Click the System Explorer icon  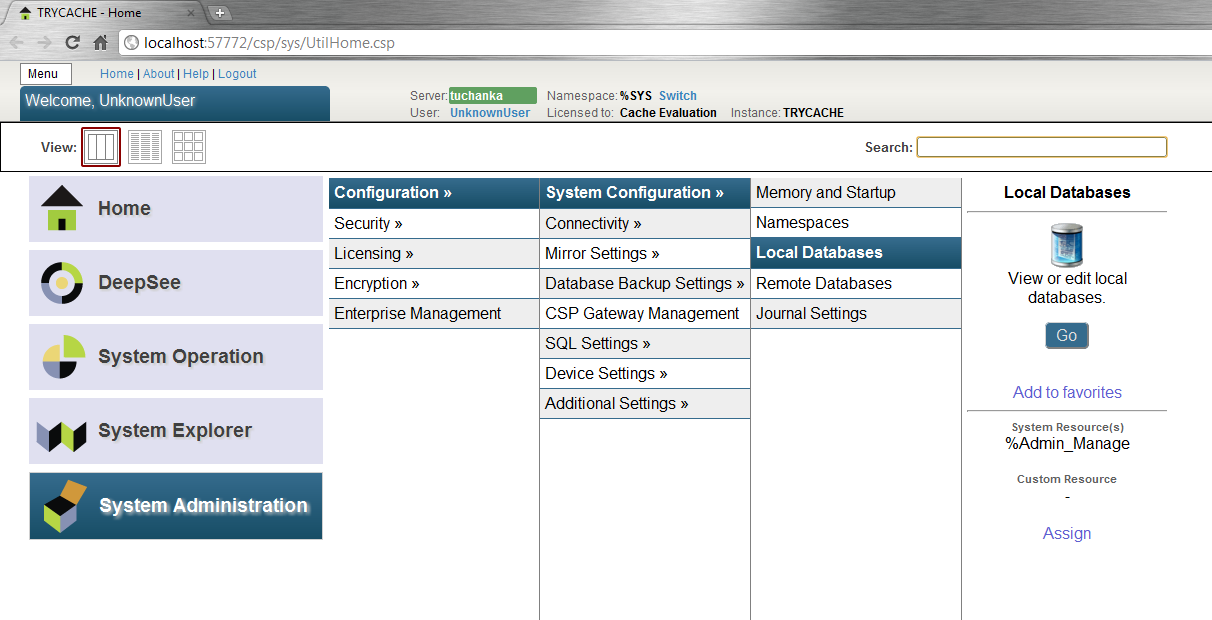click(x=61, y=433)
